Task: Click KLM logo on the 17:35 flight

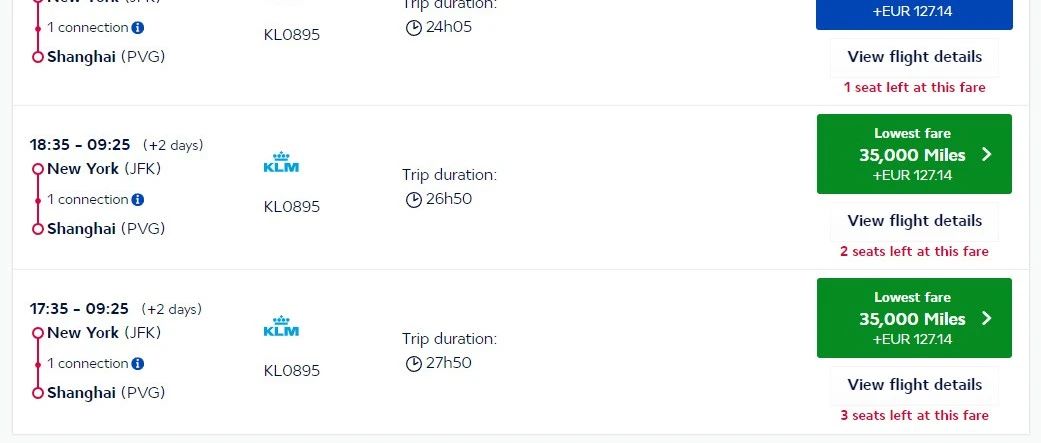Action: tap(281, 326)
